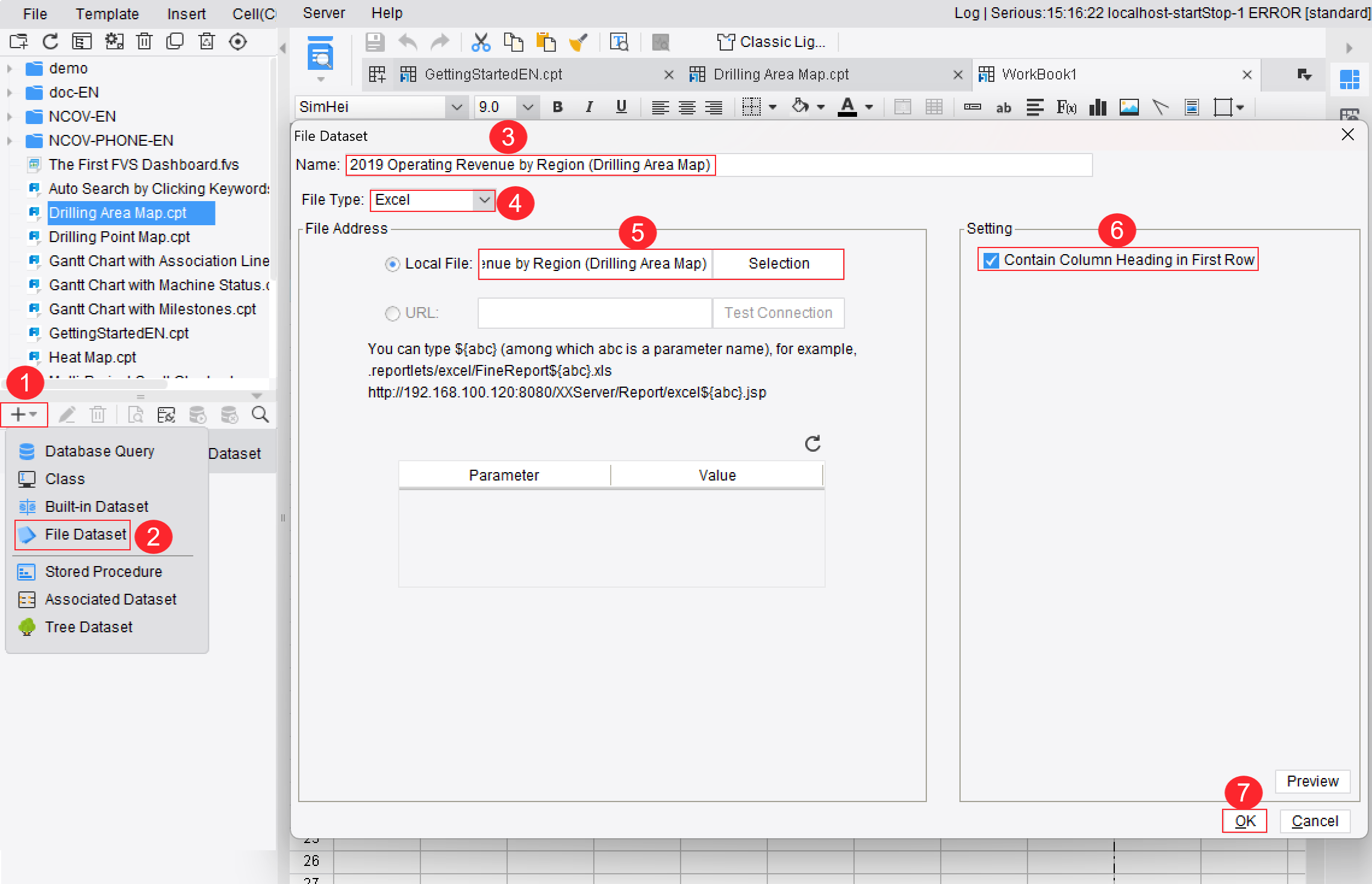Image resolution: width=1372 pixels, height=884 pixels.
Task: Refresh the parameter list in File Dataset
Action: [x=812, y=444]
